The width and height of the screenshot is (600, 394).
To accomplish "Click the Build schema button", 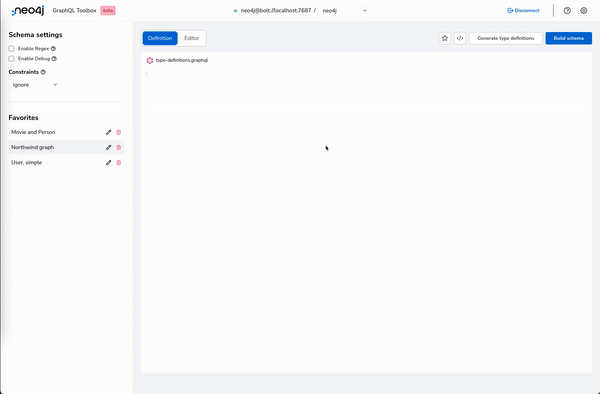I will pyautogui.click(x=569, y=38).
